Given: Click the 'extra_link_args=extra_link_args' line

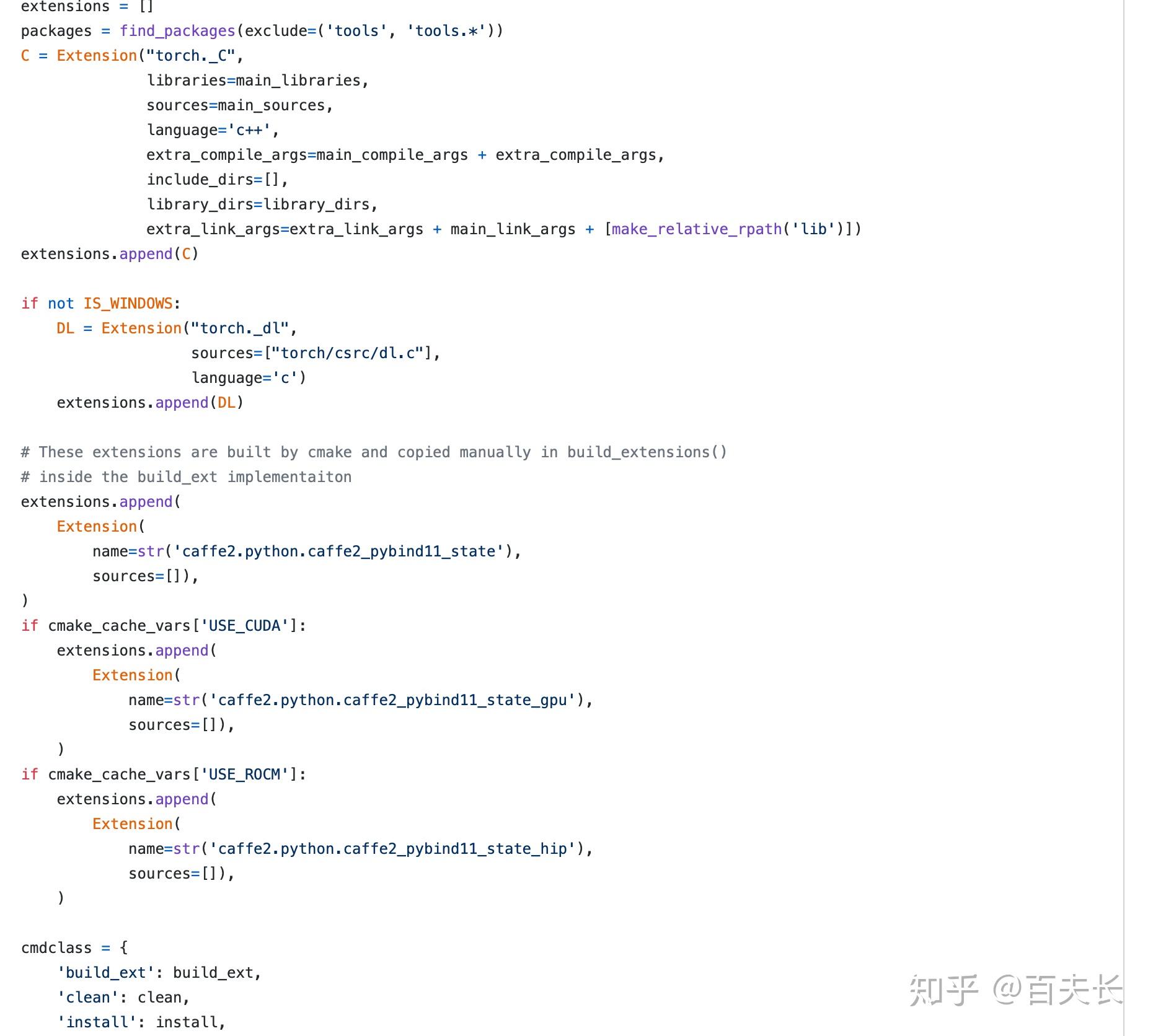Looking at the screenshot, I should point(504,229).
